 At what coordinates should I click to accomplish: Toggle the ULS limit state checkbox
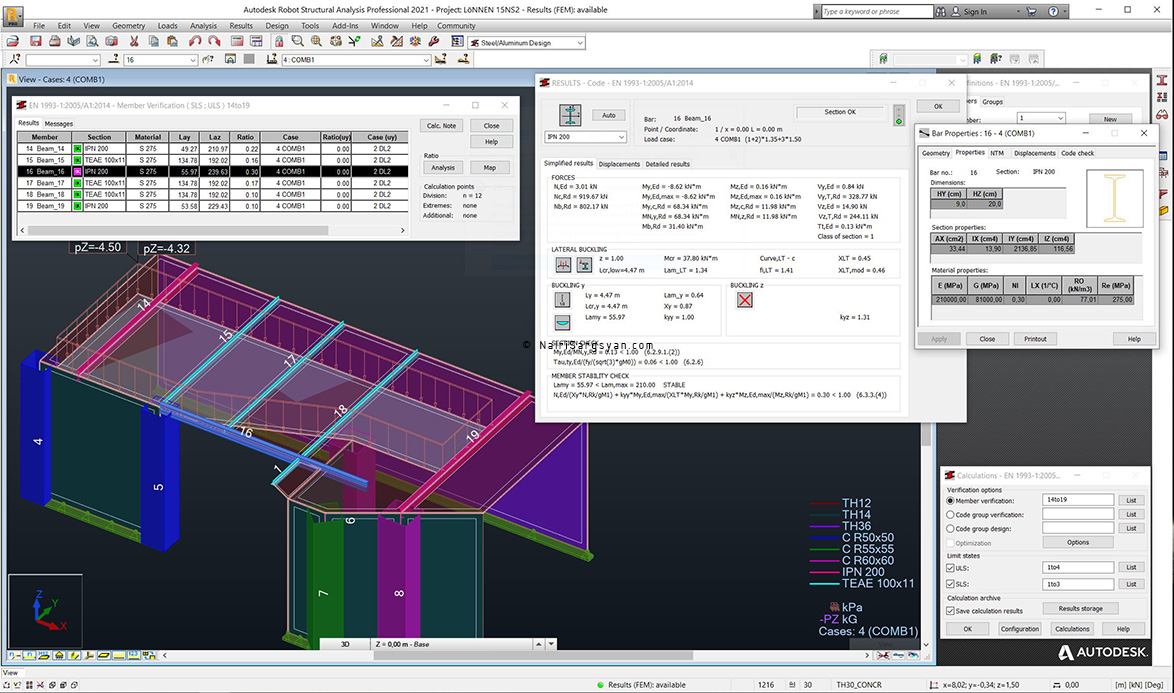click(x=950, y=568)
